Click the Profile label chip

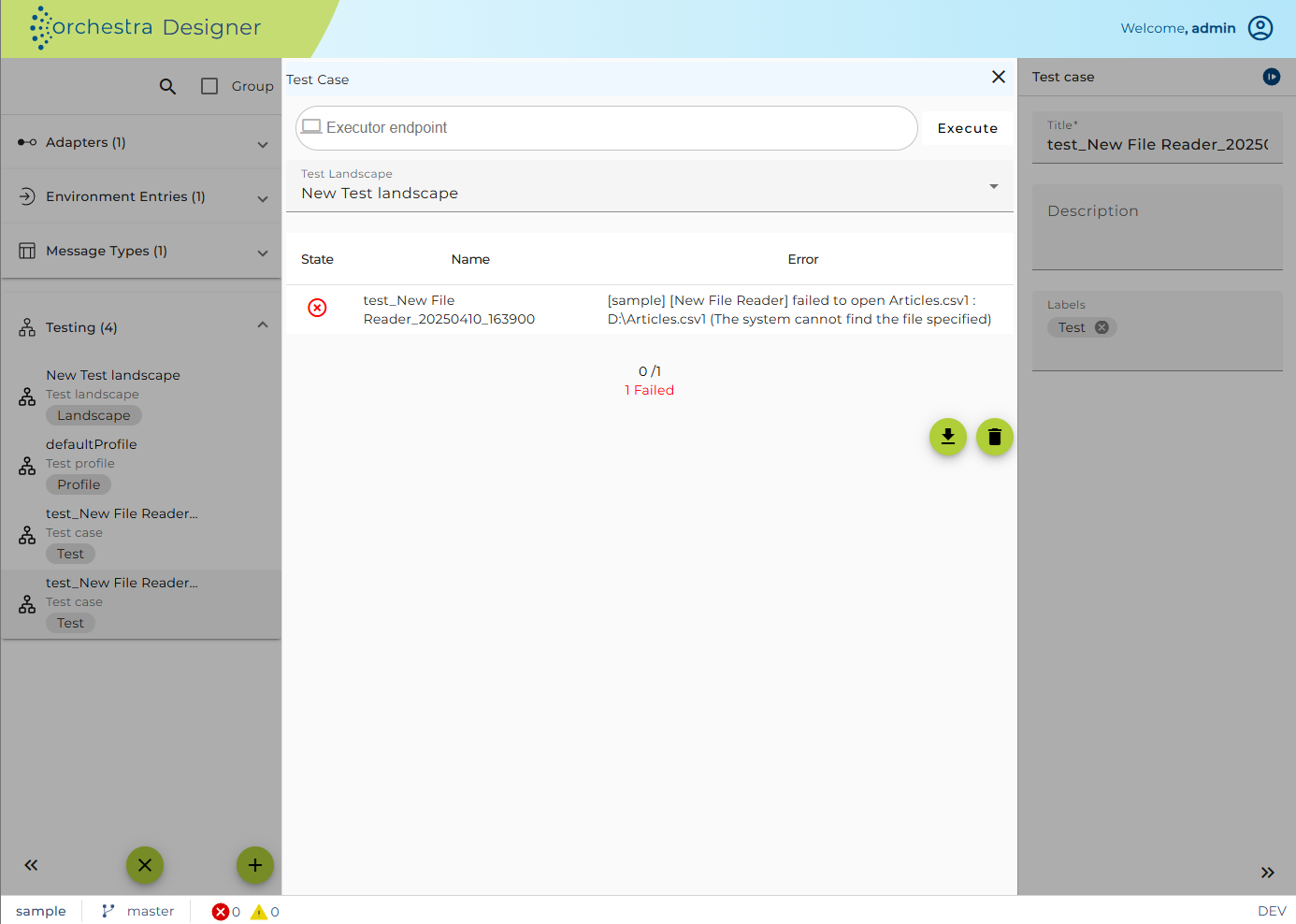click(79, 484)
